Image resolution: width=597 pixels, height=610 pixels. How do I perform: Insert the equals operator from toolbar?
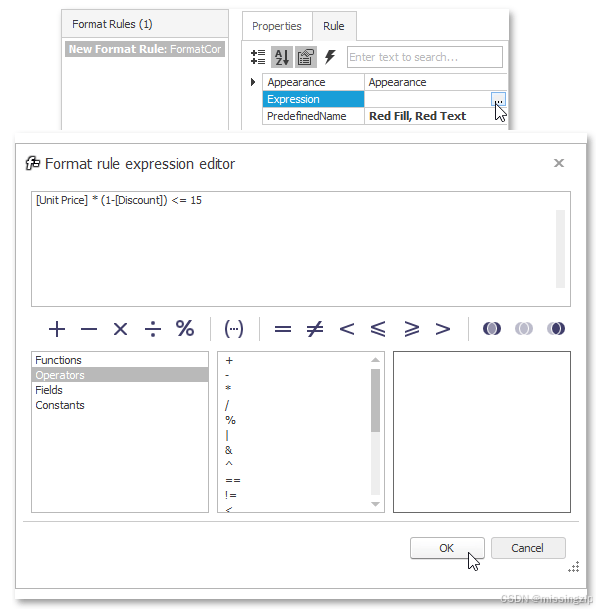pos(283,329)
